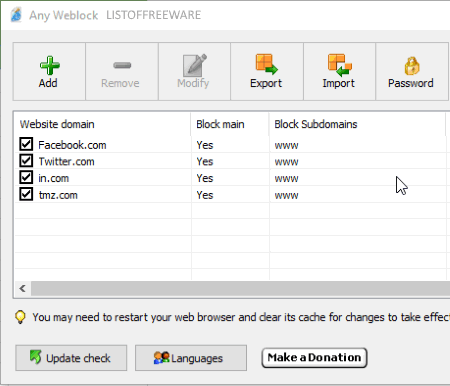Click Yes cell in Facebook.com row
The height and width of the screenshot is (386, 450).
coord(205,145)
